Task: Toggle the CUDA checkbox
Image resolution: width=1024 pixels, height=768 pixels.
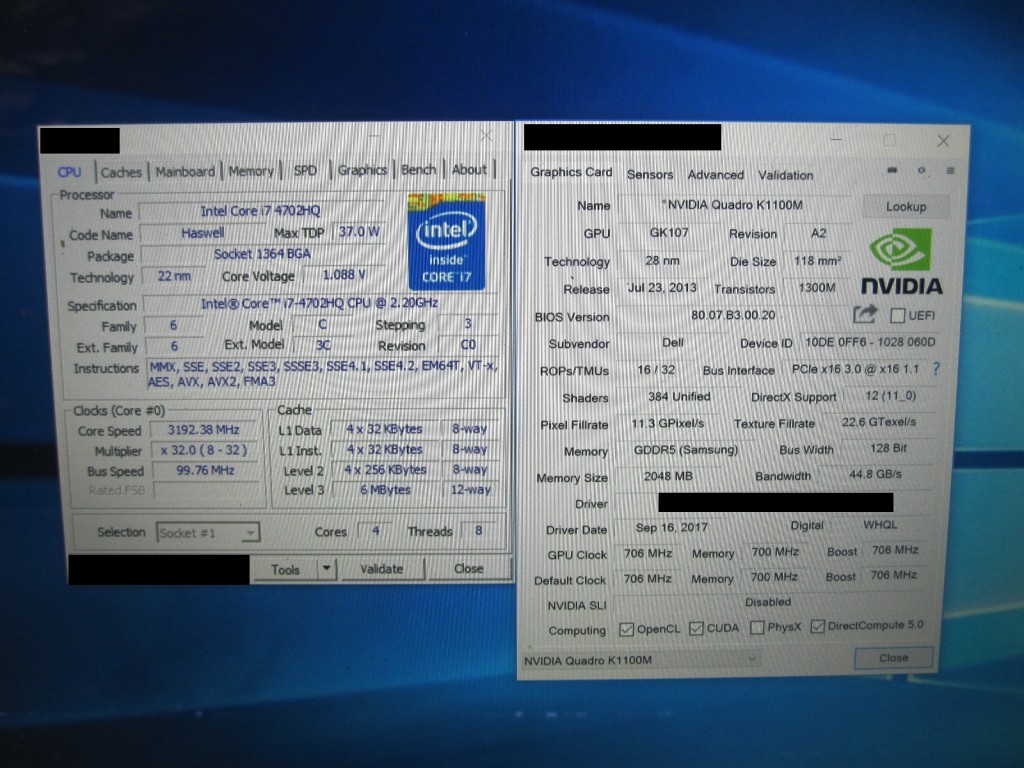Action: point(696,628)
